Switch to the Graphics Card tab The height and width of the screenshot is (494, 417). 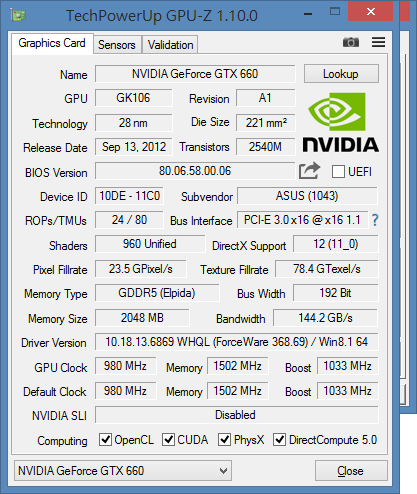click(52, 43)
